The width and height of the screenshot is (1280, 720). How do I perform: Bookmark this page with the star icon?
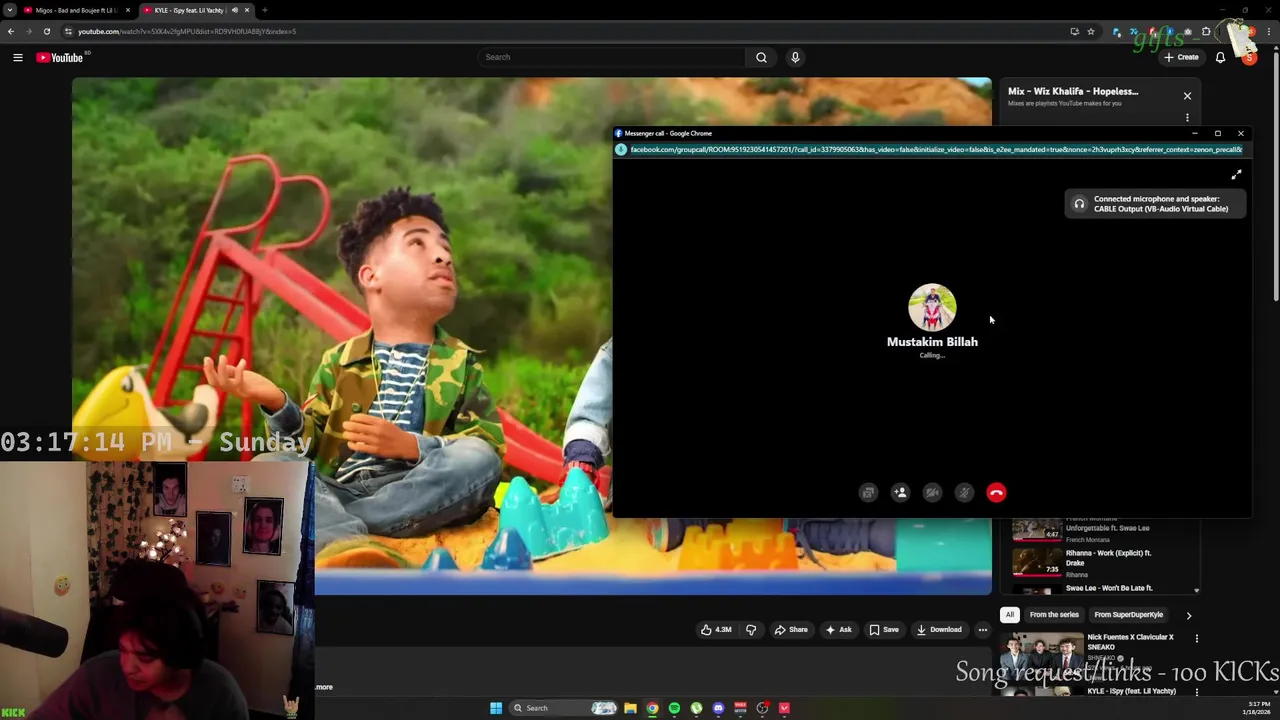click(x=1091, y=31)
